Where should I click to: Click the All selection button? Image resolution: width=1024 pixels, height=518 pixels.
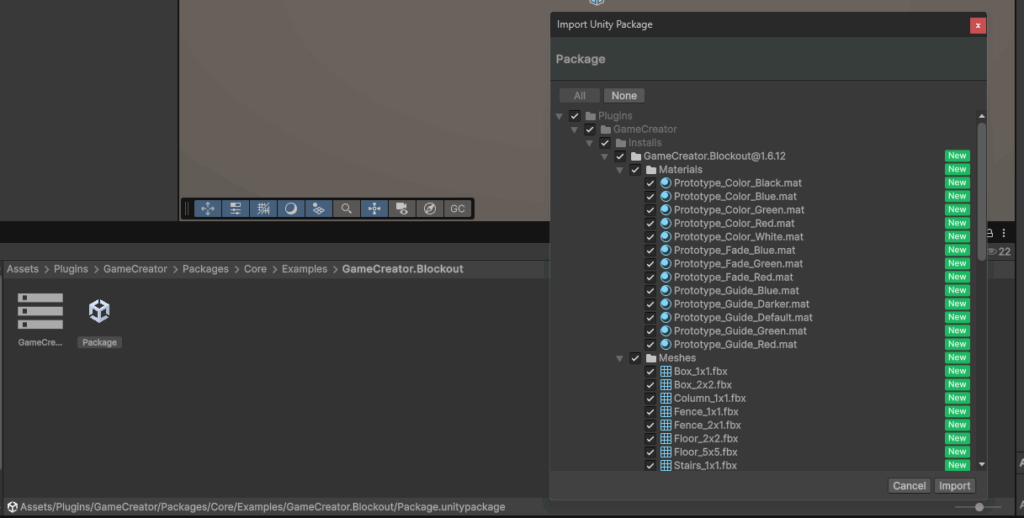[x=579, y=95]
